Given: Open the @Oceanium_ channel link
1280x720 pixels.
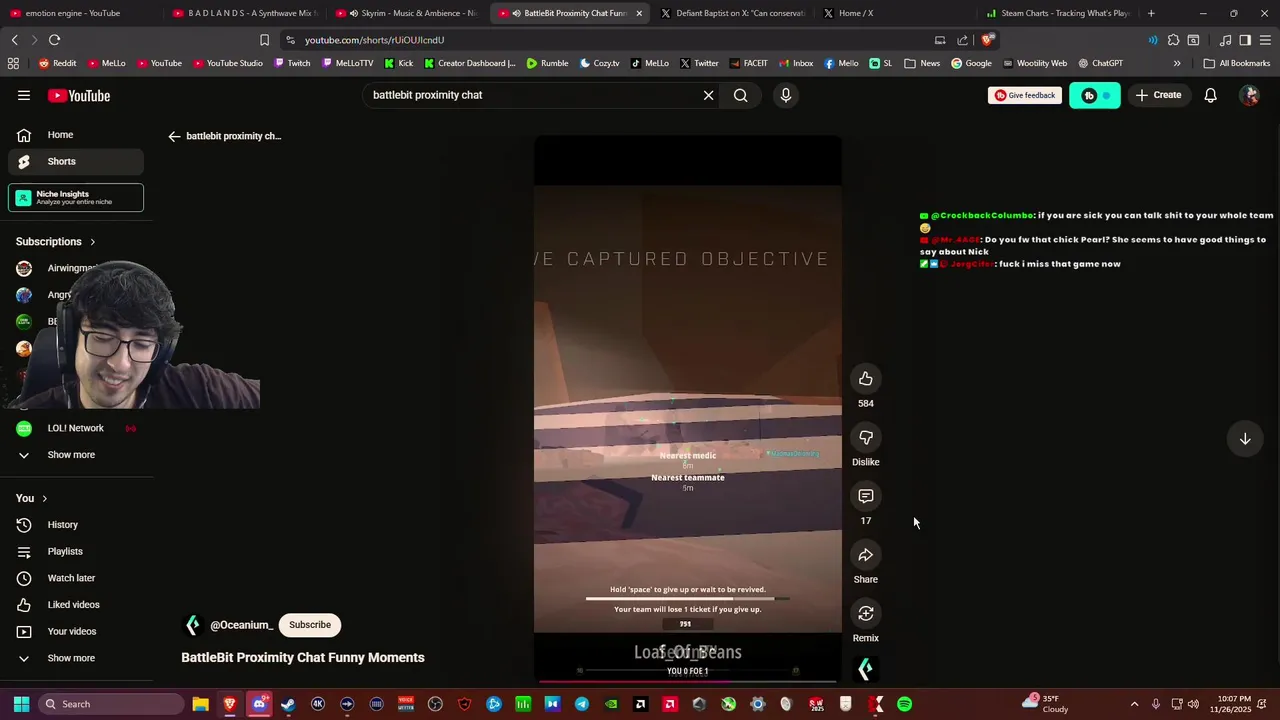Looking at the screenshot, I should click(x=241, y=625).
